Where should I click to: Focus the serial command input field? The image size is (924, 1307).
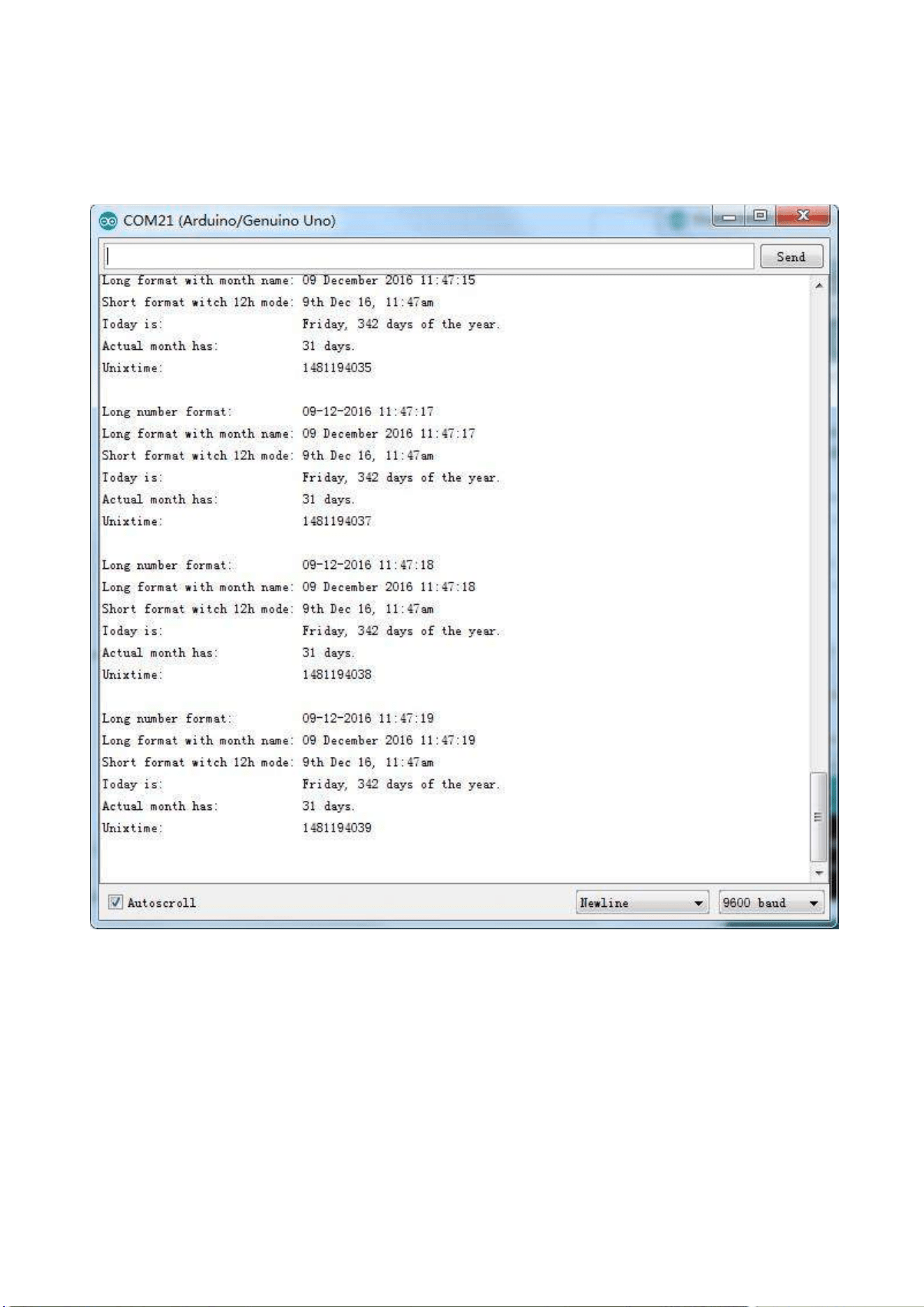pos(429,256)
